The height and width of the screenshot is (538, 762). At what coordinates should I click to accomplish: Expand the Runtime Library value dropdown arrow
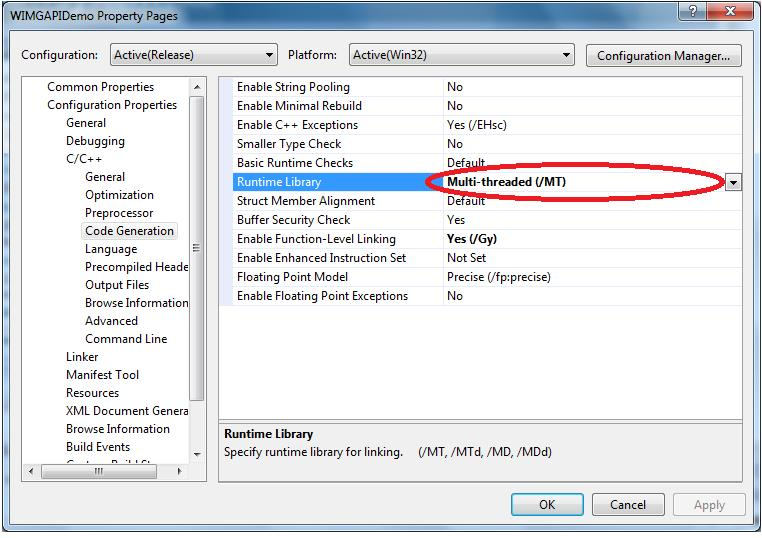click(733, 182)
